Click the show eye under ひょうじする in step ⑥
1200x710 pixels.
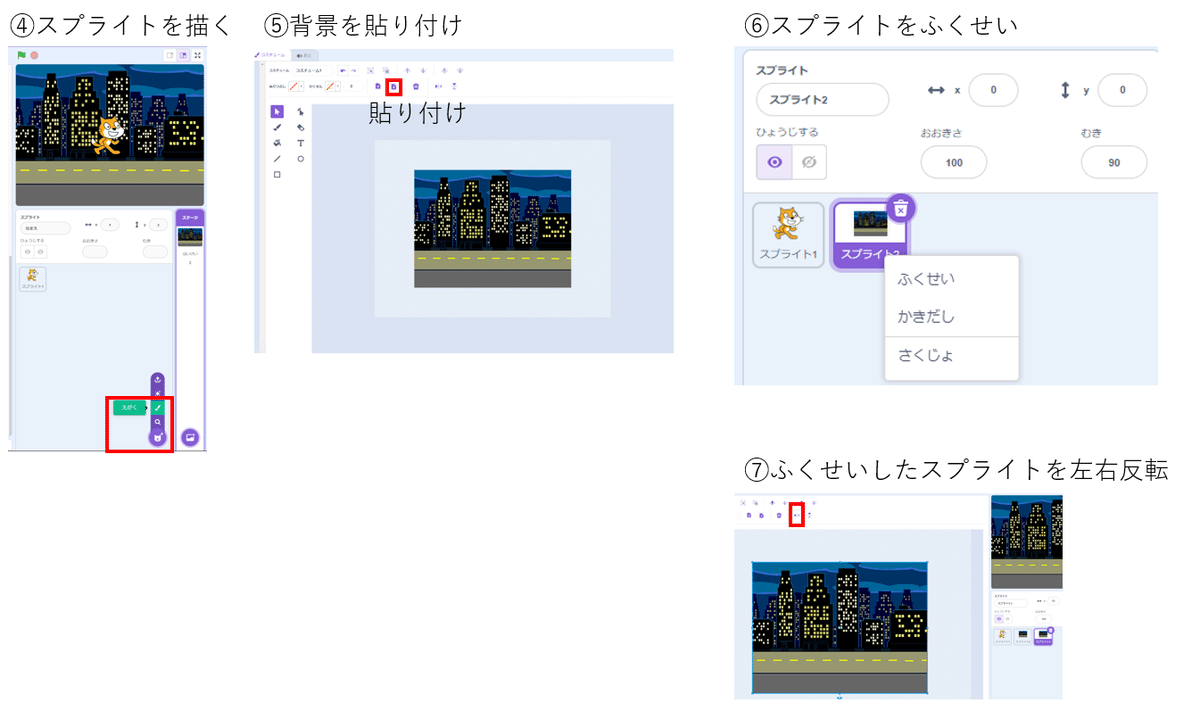[x=774, y=161]
